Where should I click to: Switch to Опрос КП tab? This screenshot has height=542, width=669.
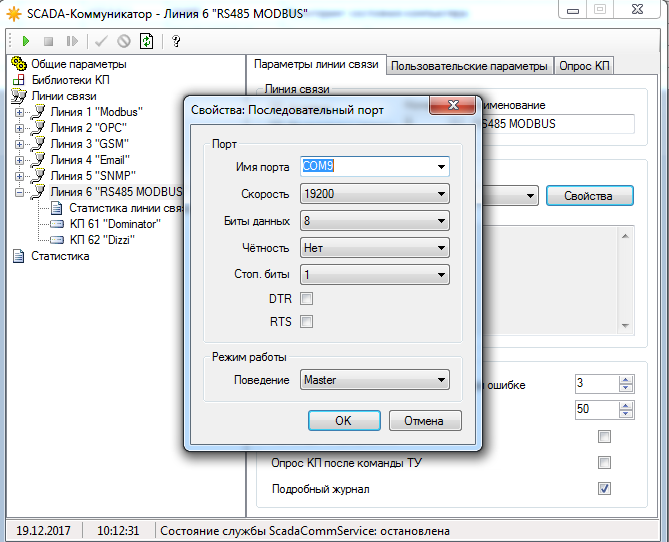point(585,66)
